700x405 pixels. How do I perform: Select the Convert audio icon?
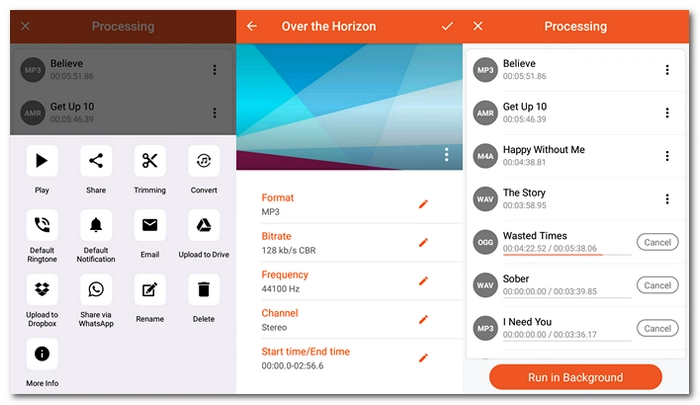point(204,161)
